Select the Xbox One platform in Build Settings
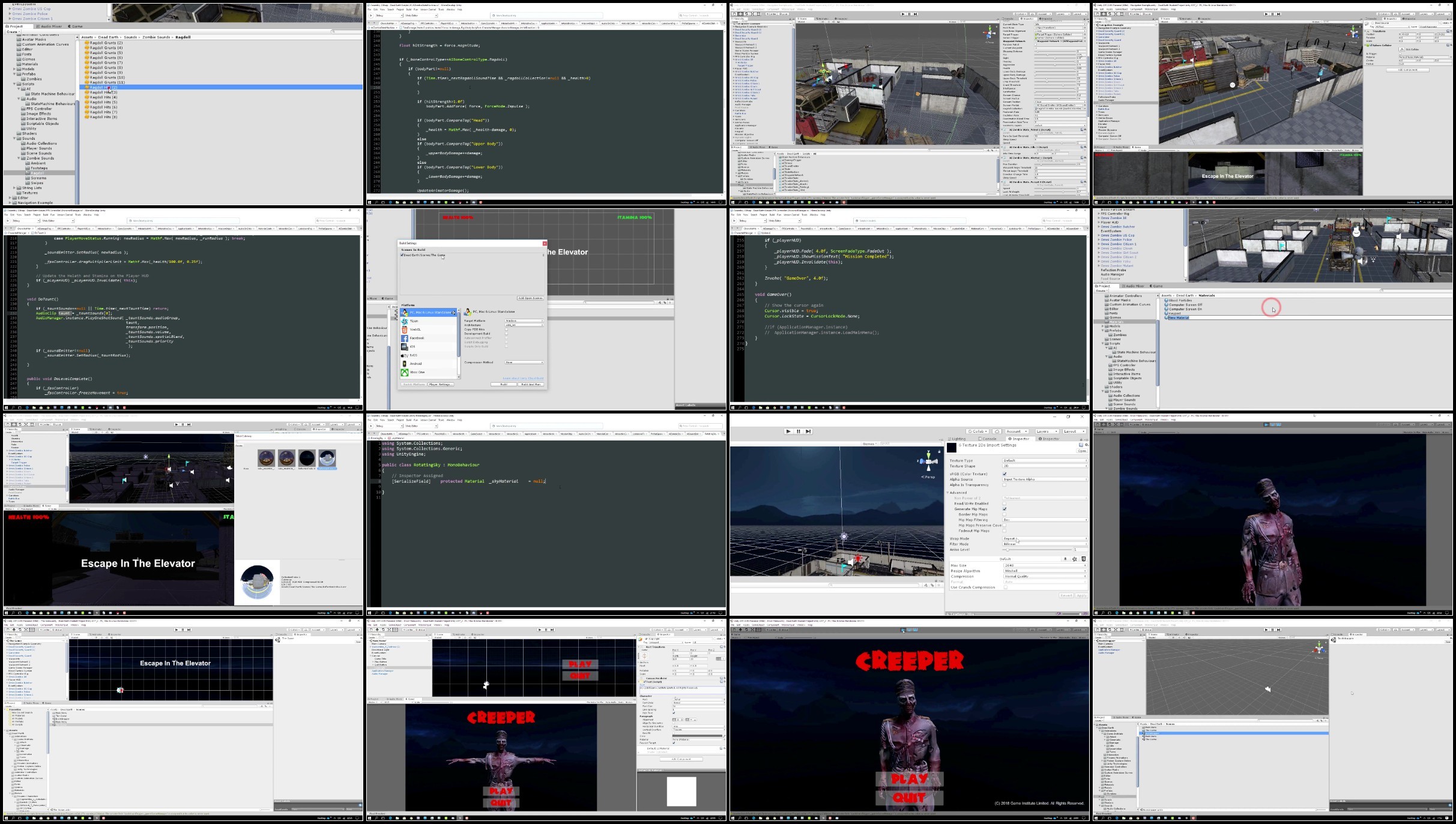1456x824 pixels. [x=429, y=372]
